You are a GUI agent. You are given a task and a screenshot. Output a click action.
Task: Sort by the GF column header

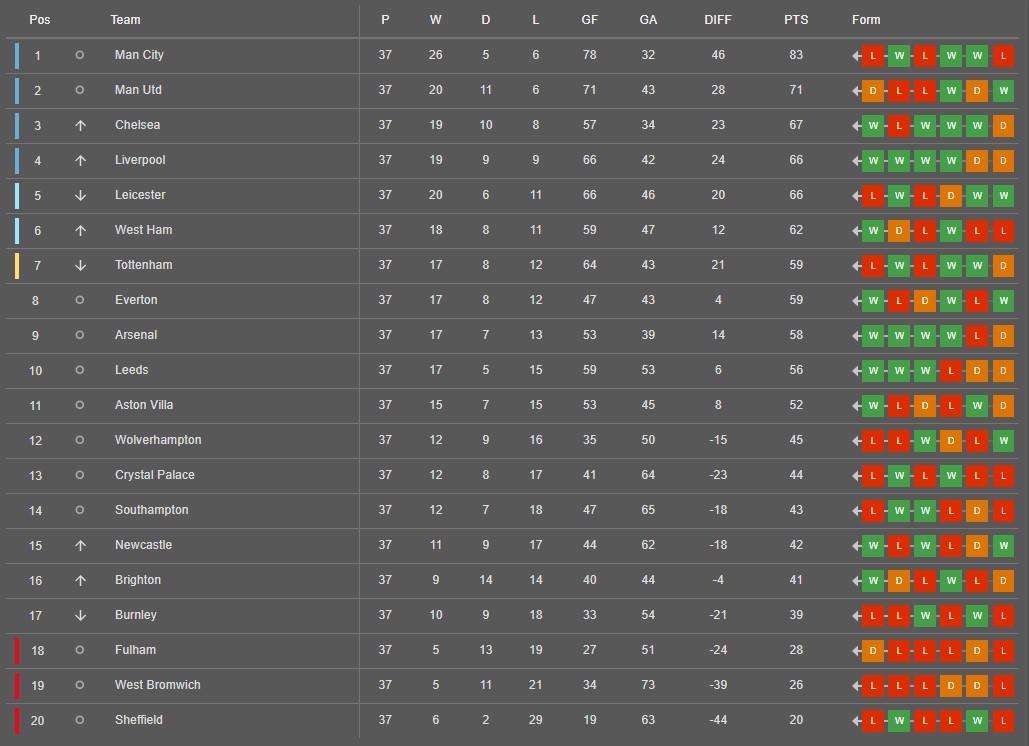(589, 20)
